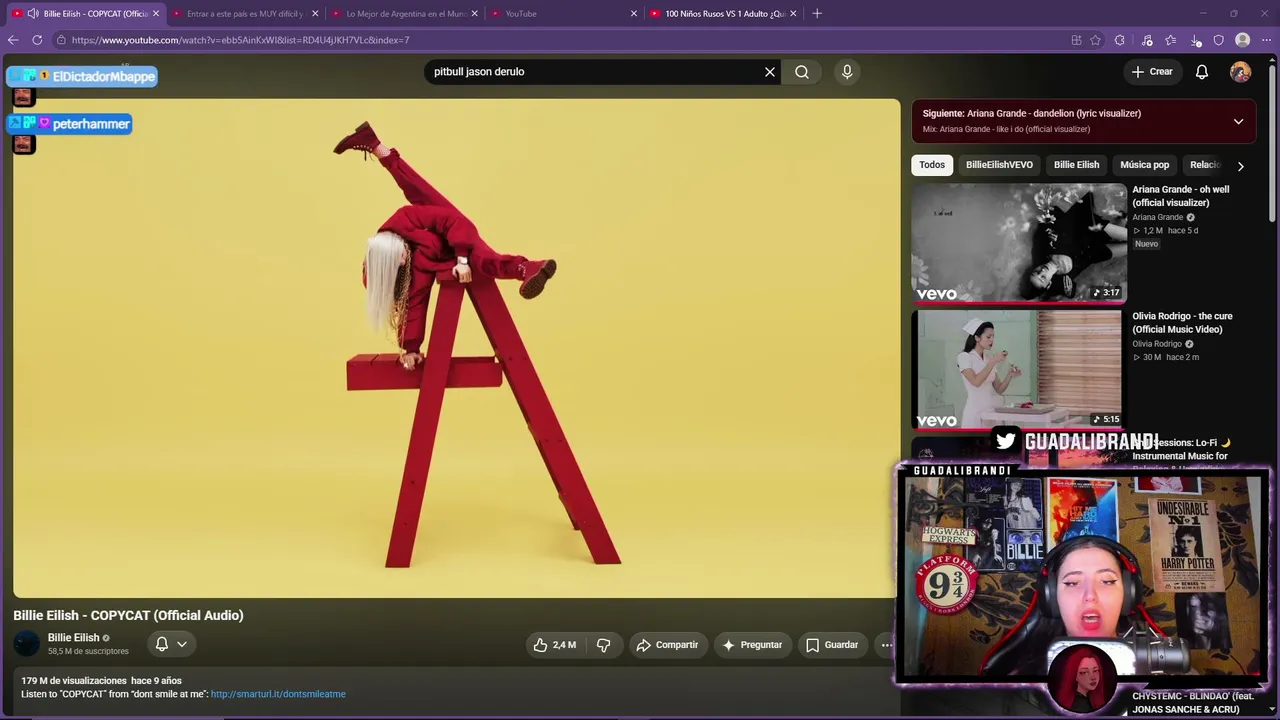Open the browser three-dot settings menu

[x=1266, y=40]
